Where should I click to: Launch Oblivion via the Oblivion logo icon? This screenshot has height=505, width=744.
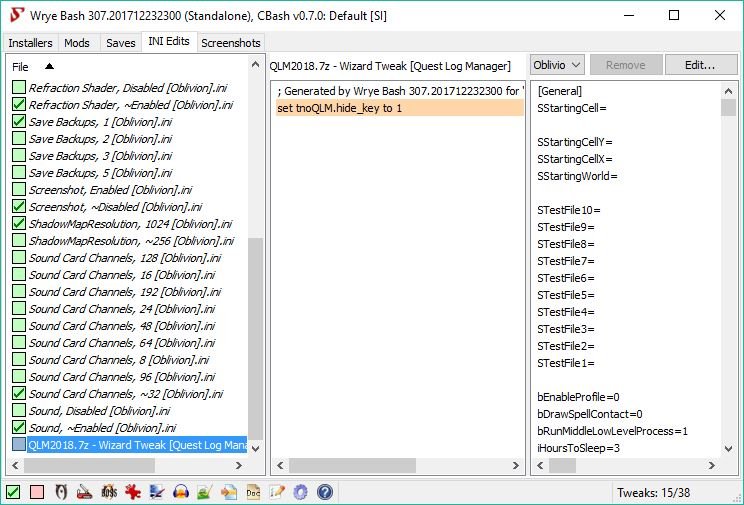pyautogui.click(x=61, y=492)
